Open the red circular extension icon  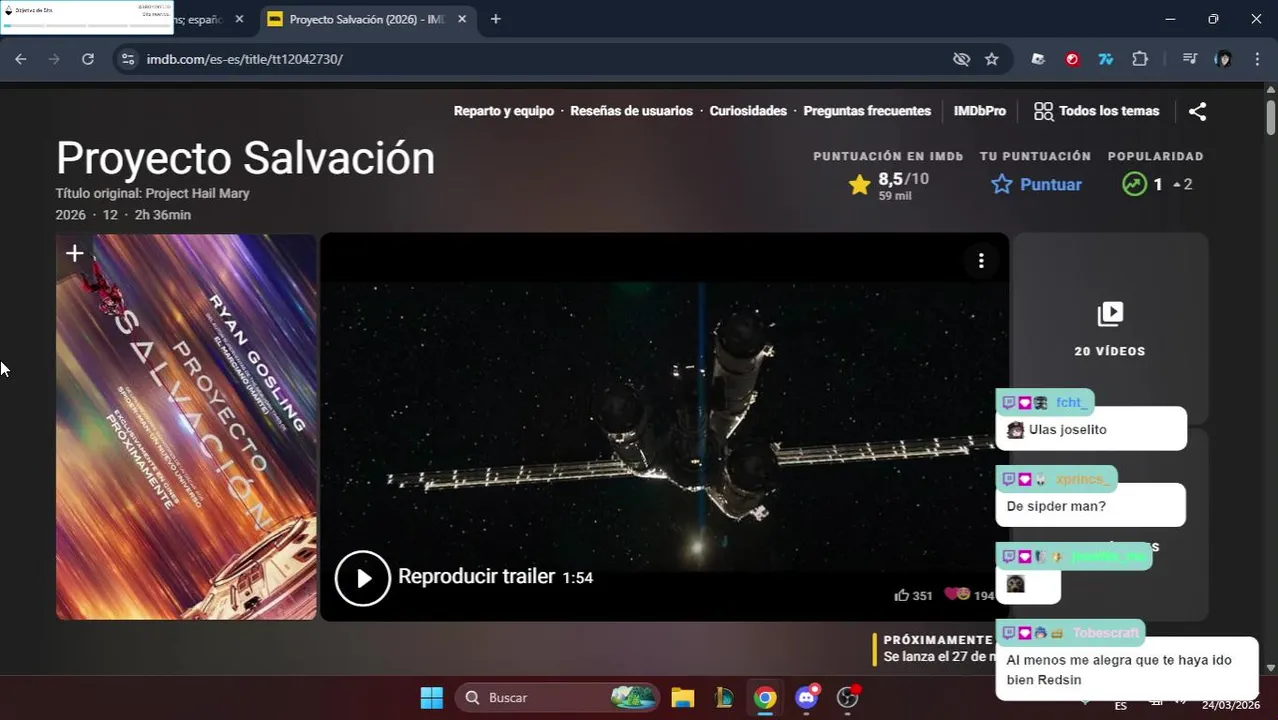coord(1072,59)
